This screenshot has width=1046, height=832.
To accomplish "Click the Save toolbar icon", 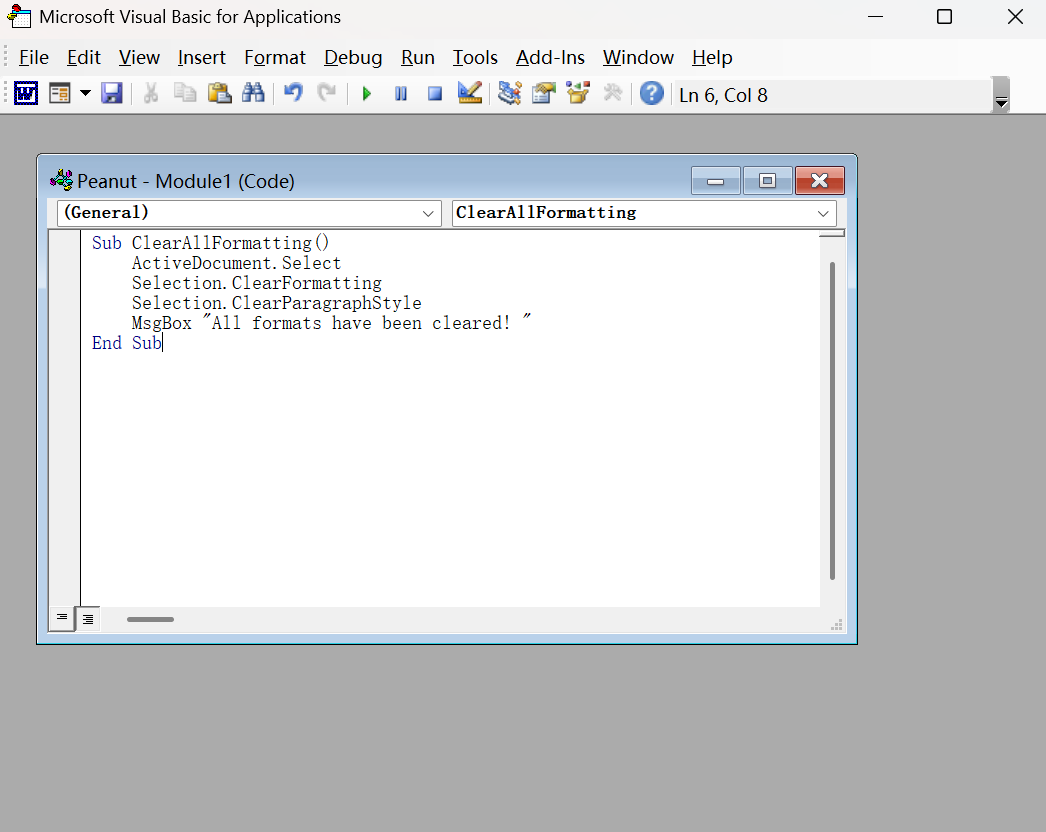I will click(x=112, y=94).
